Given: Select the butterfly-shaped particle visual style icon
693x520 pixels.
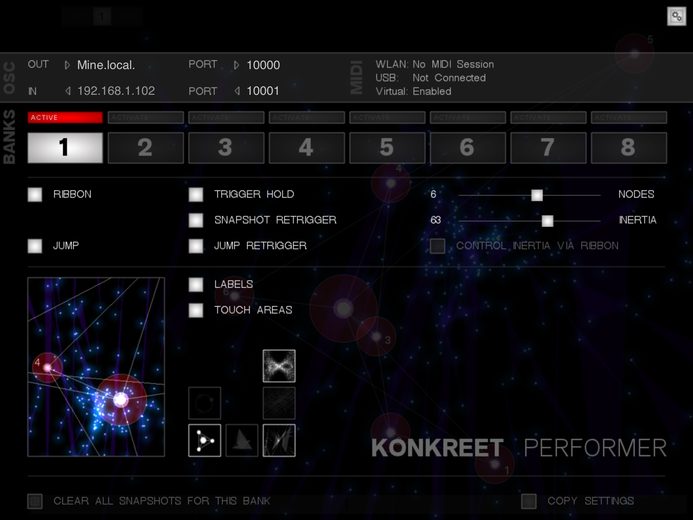Looking at the screenshot, I should 279,366.
